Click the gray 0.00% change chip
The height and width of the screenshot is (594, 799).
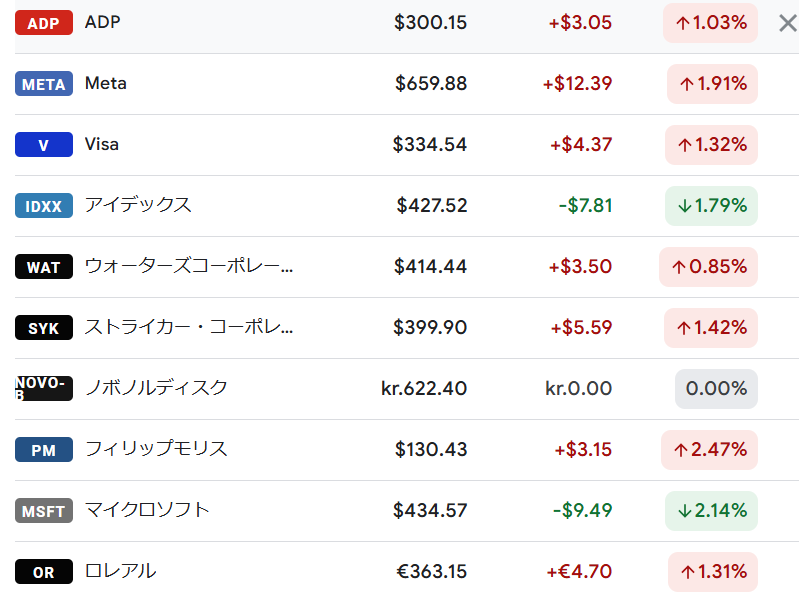point(716,389)
